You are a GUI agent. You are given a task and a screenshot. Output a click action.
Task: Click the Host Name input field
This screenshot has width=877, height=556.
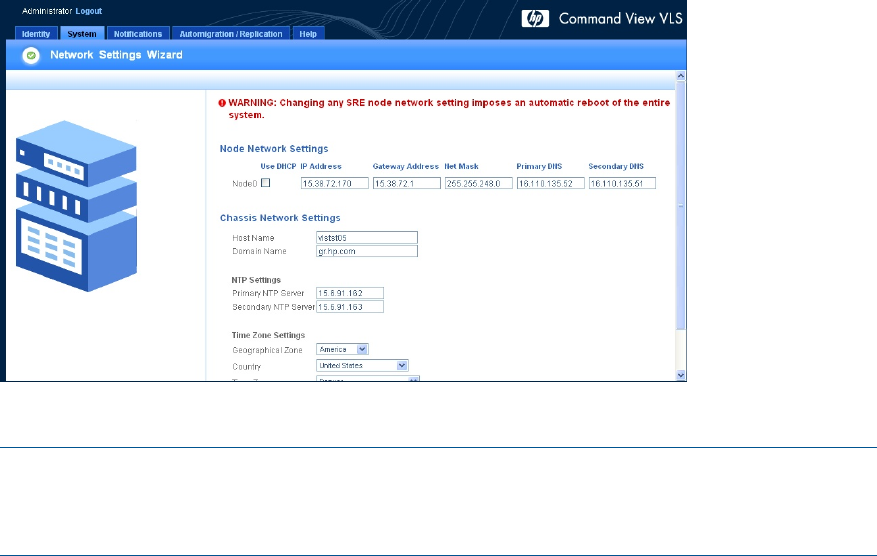pos(367,238)
